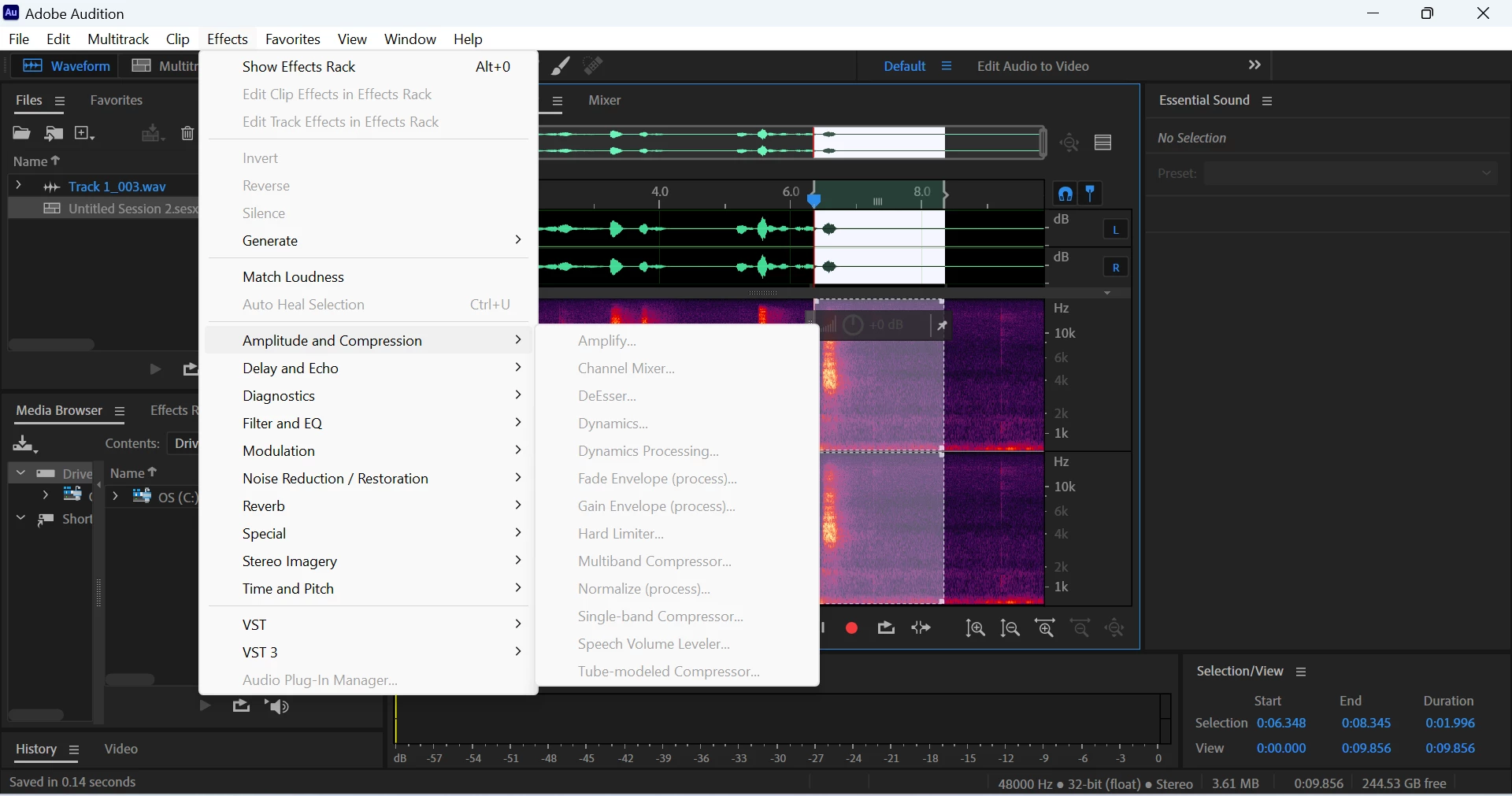Toggle Skip Selection in the transport bar
This screenshot has width=1512, height=796.
tap(922, 630)
